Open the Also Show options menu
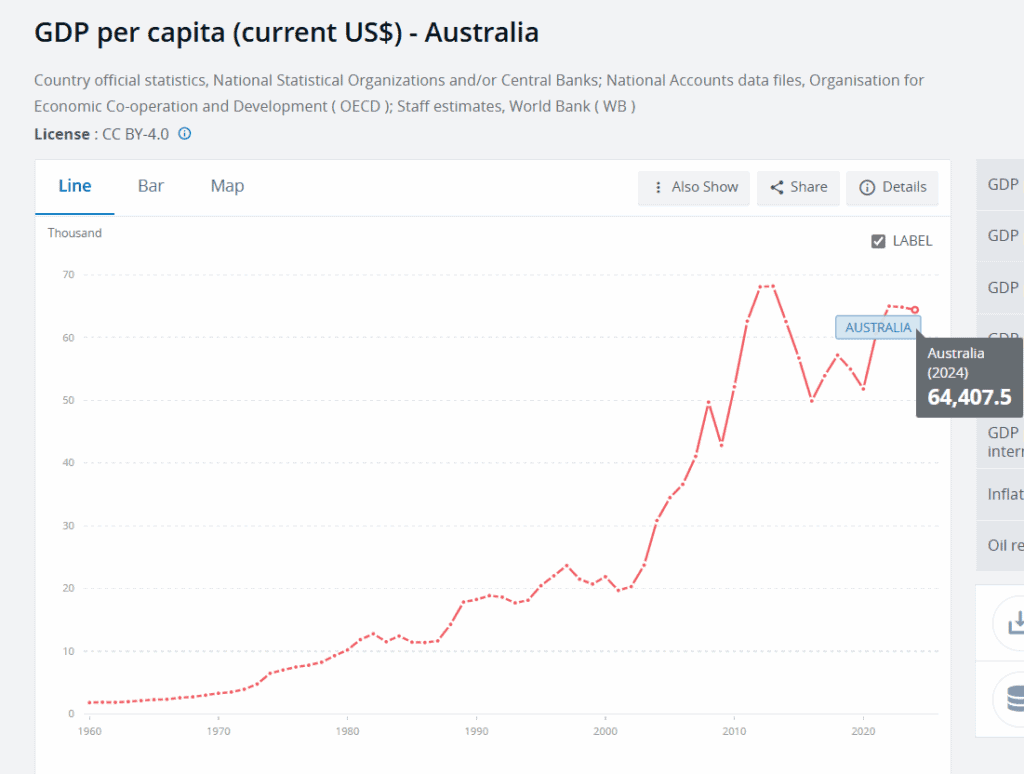This screenshot has width=1024, height=774. coord(694,187)
